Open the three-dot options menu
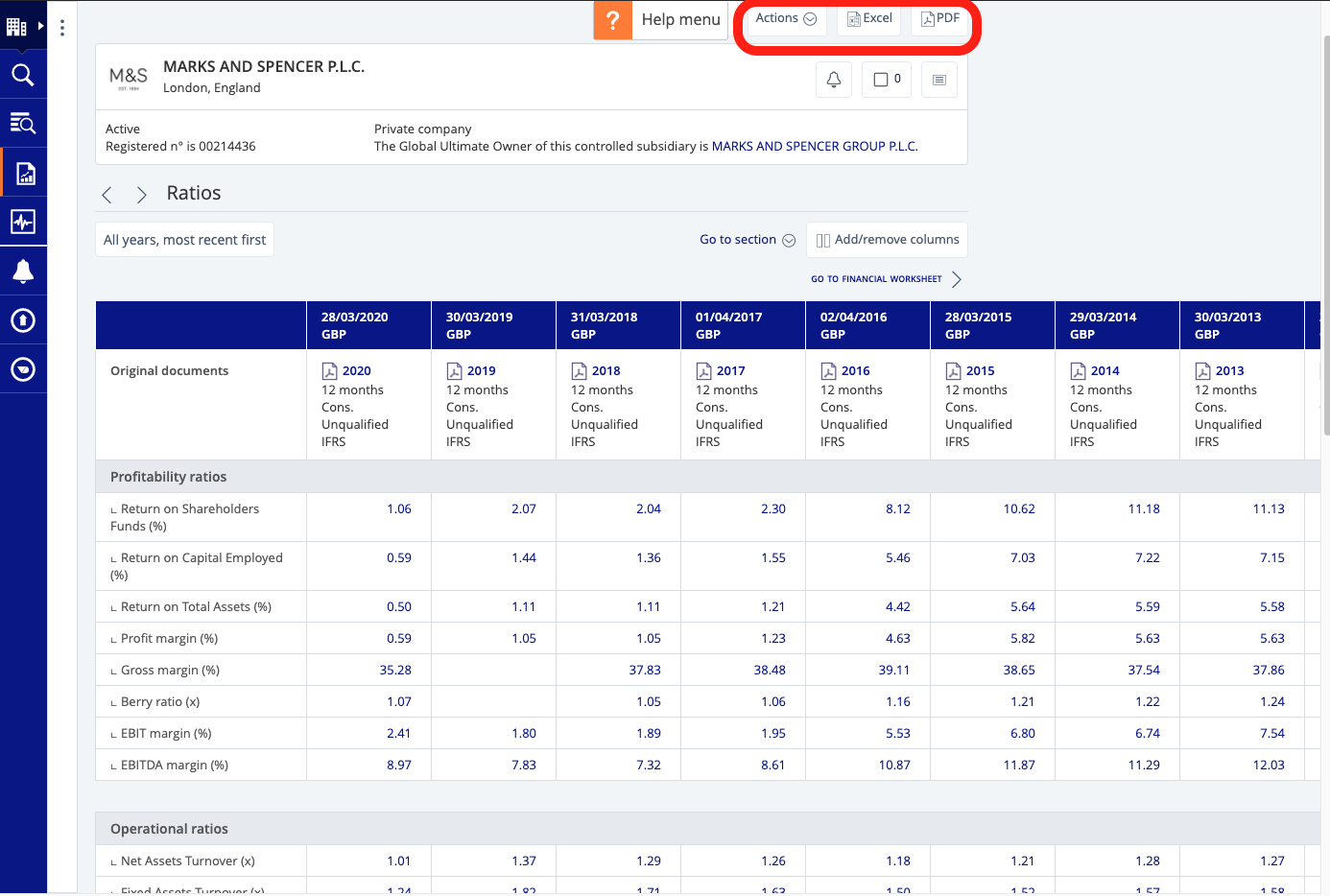 pyautogui.click(x=62, y=28)
